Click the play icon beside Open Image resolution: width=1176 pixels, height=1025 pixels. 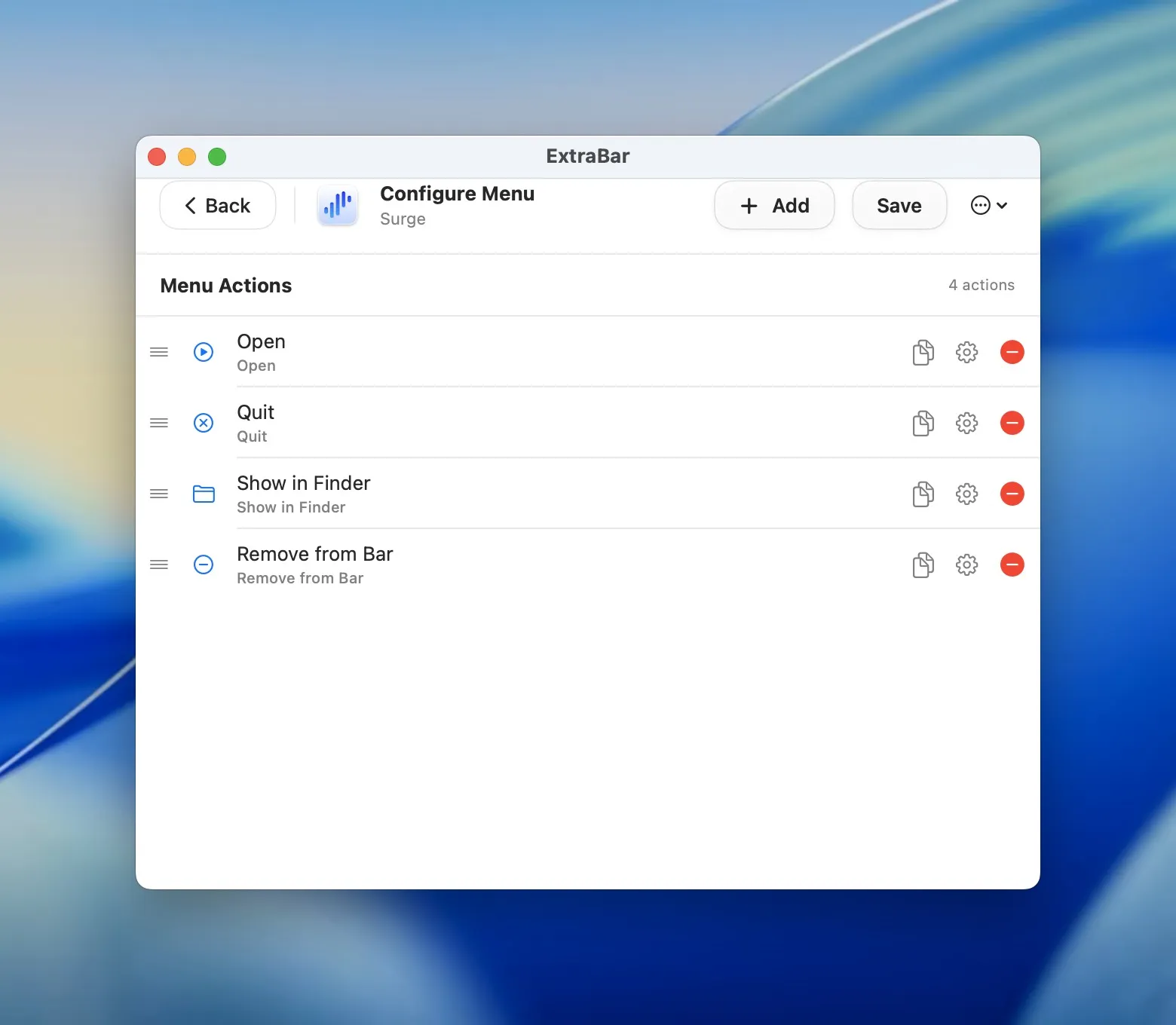coord(204,352)
